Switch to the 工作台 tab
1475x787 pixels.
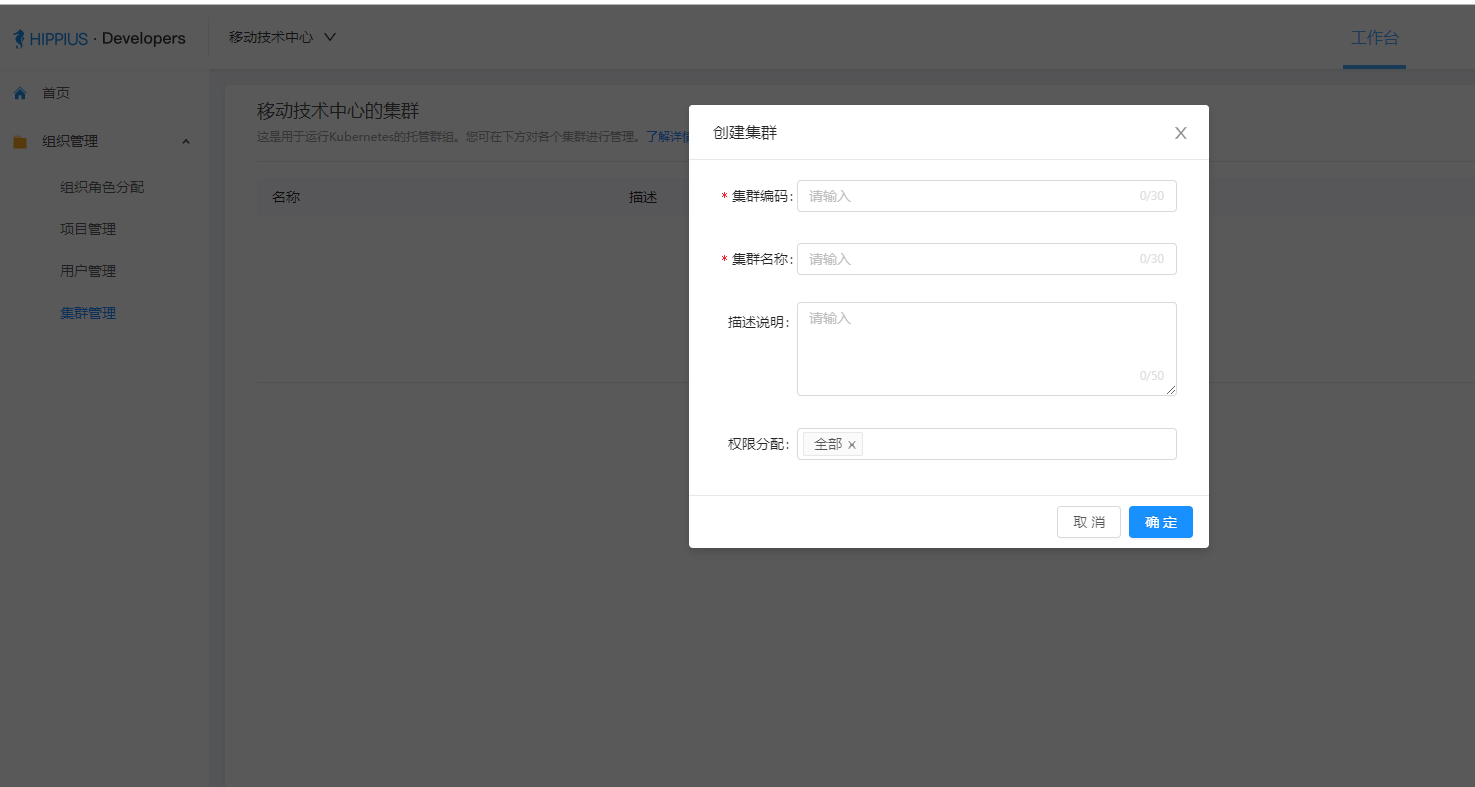[1374, 38]
